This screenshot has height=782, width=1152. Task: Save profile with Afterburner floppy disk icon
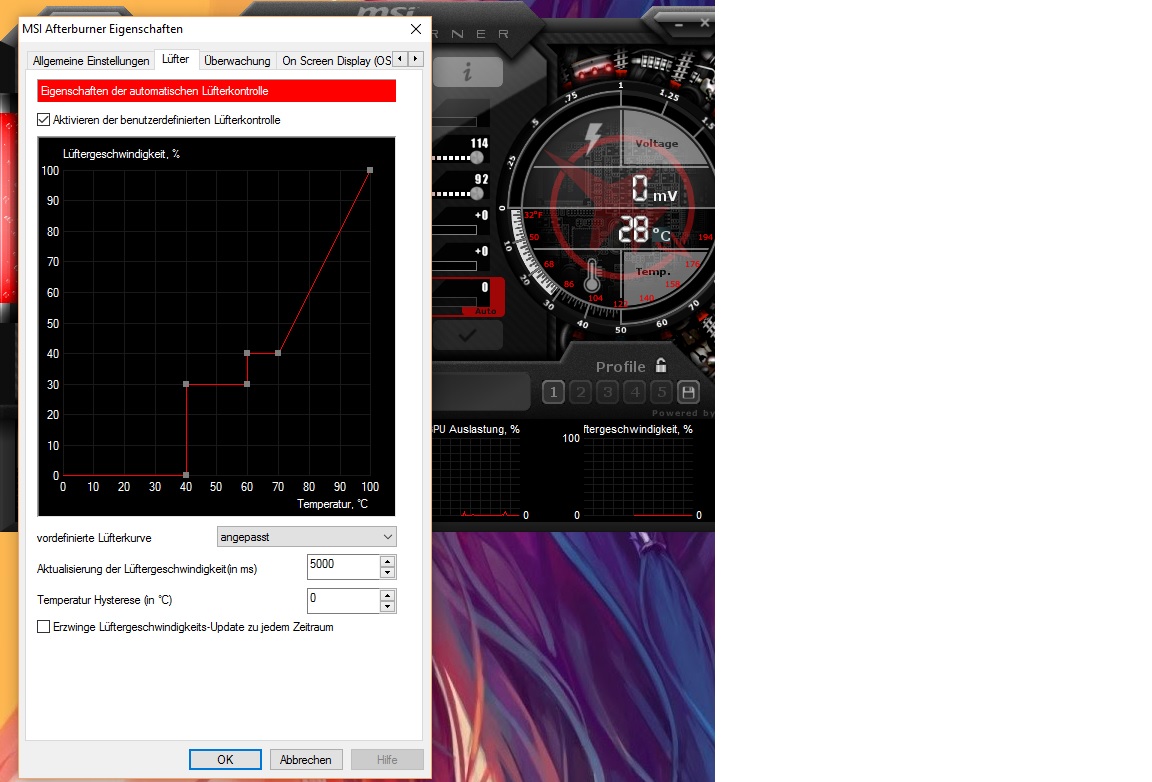[x=688, y=392]
